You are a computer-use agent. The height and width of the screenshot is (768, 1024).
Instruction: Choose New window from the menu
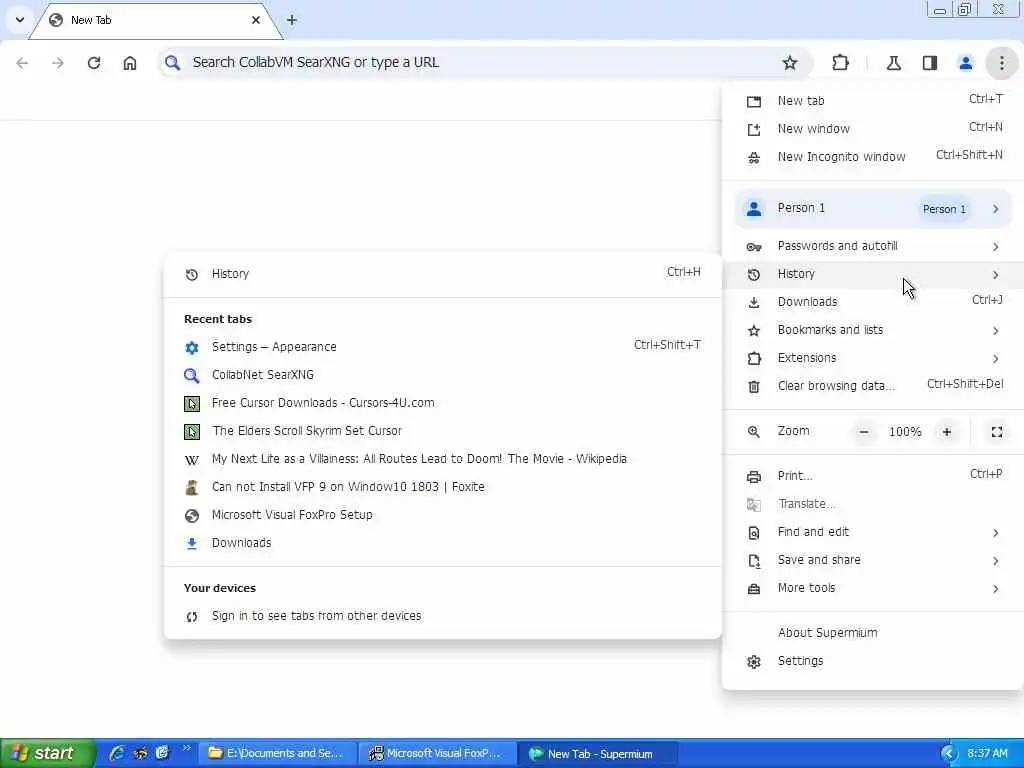(x=873, y=129)
